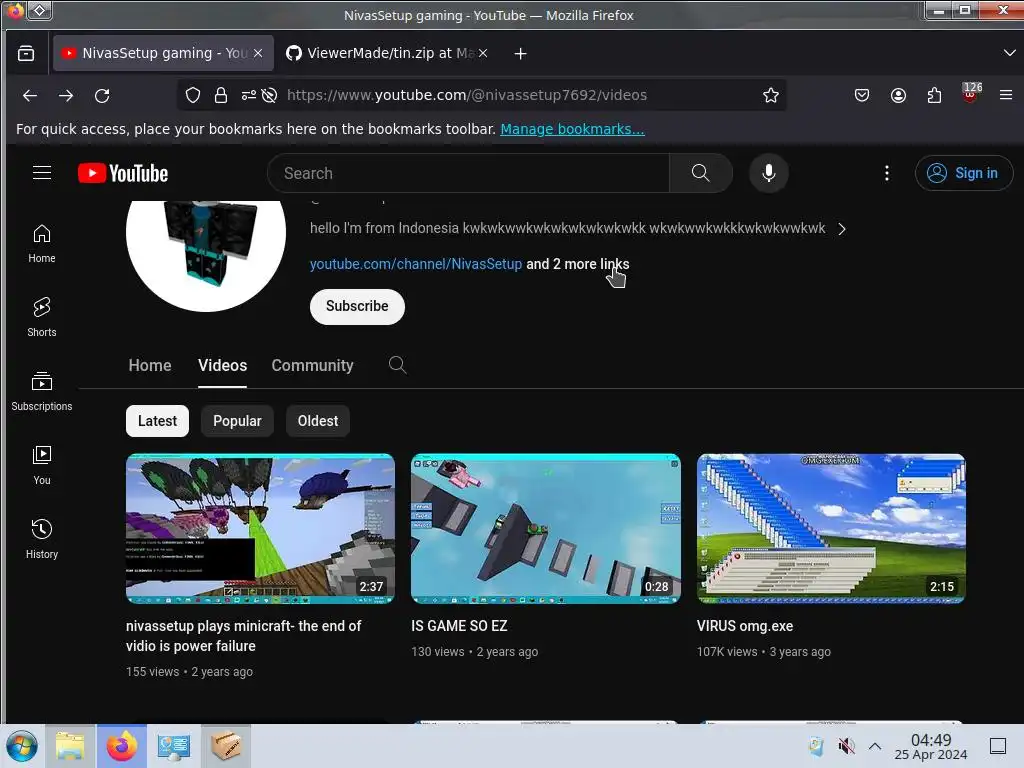Viewport: 1024px width, 768px height.
Task: Open Firefox extensions puzzle icon
Action: tap(935, 95)
